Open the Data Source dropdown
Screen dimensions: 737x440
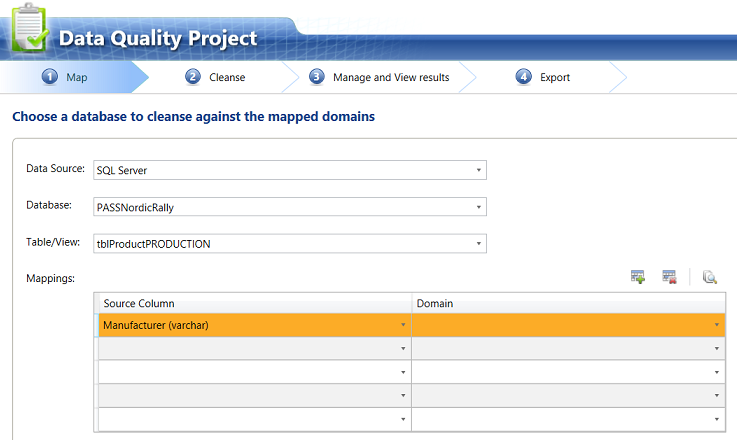[480, 170]
